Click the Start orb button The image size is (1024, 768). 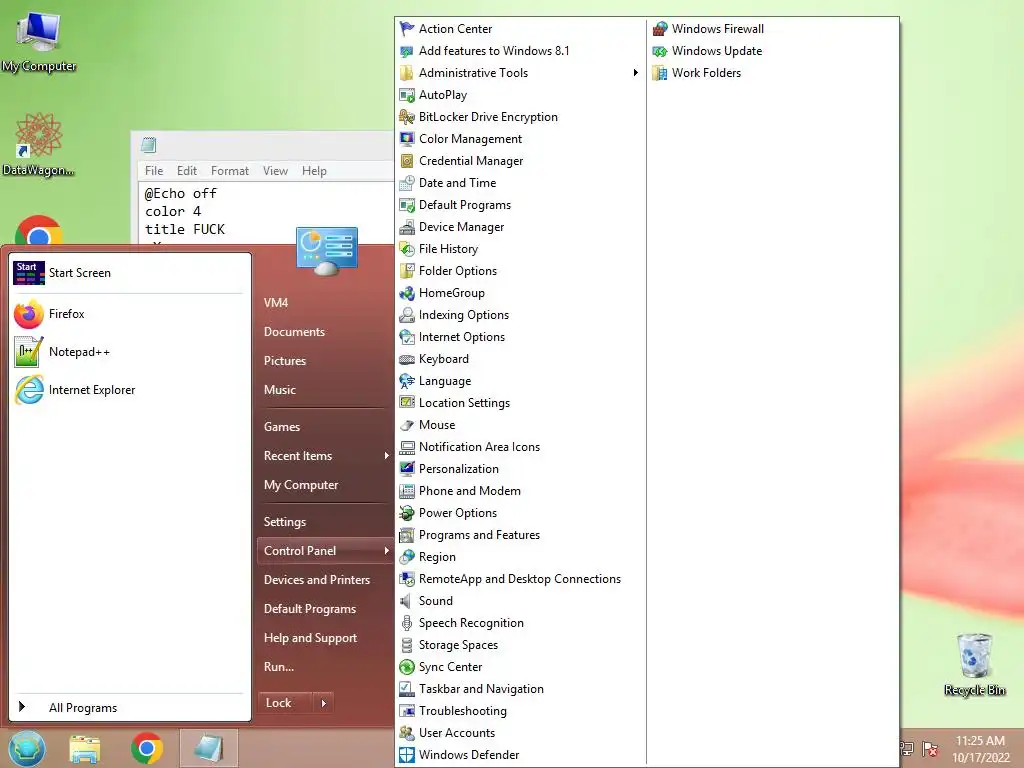point(27,748)
